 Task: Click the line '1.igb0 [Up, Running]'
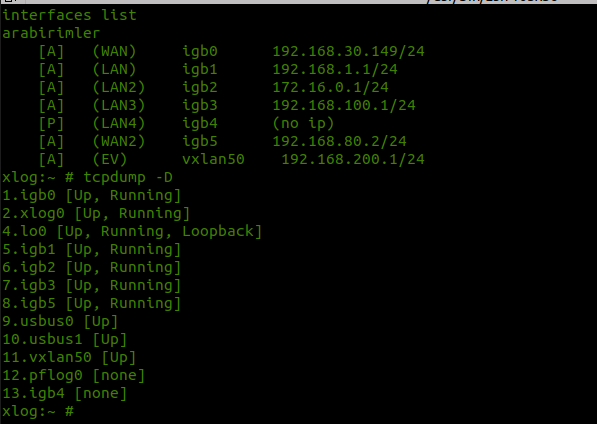(91, 195)
